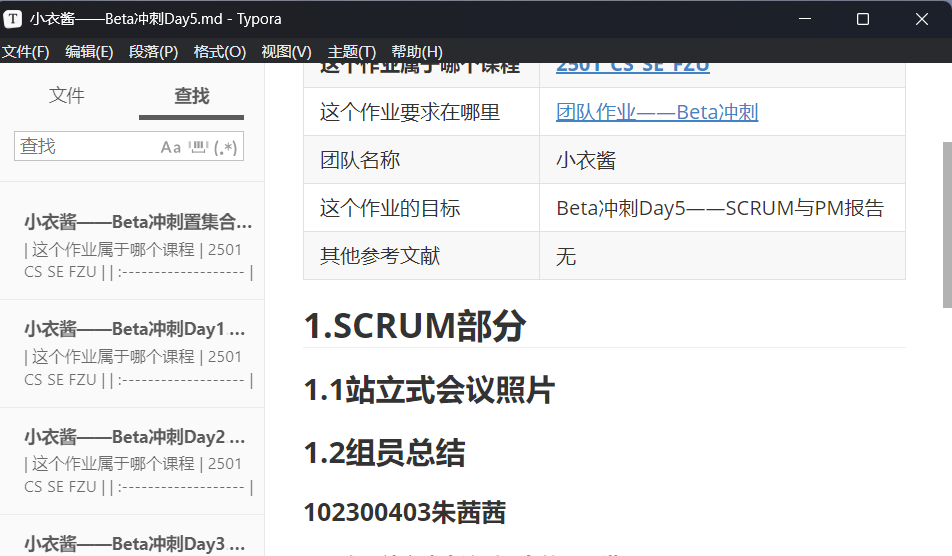
Task: Click table cell 其他参考文献
Action: tap(421, 256)
